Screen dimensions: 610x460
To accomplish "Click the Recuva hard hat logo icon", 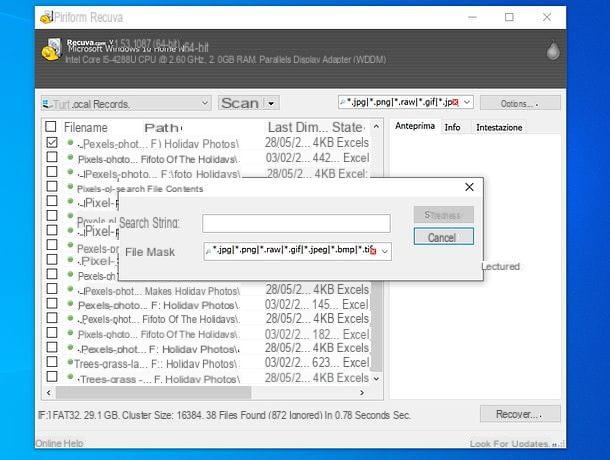I will pyautogui.click(x=51, y=50).
